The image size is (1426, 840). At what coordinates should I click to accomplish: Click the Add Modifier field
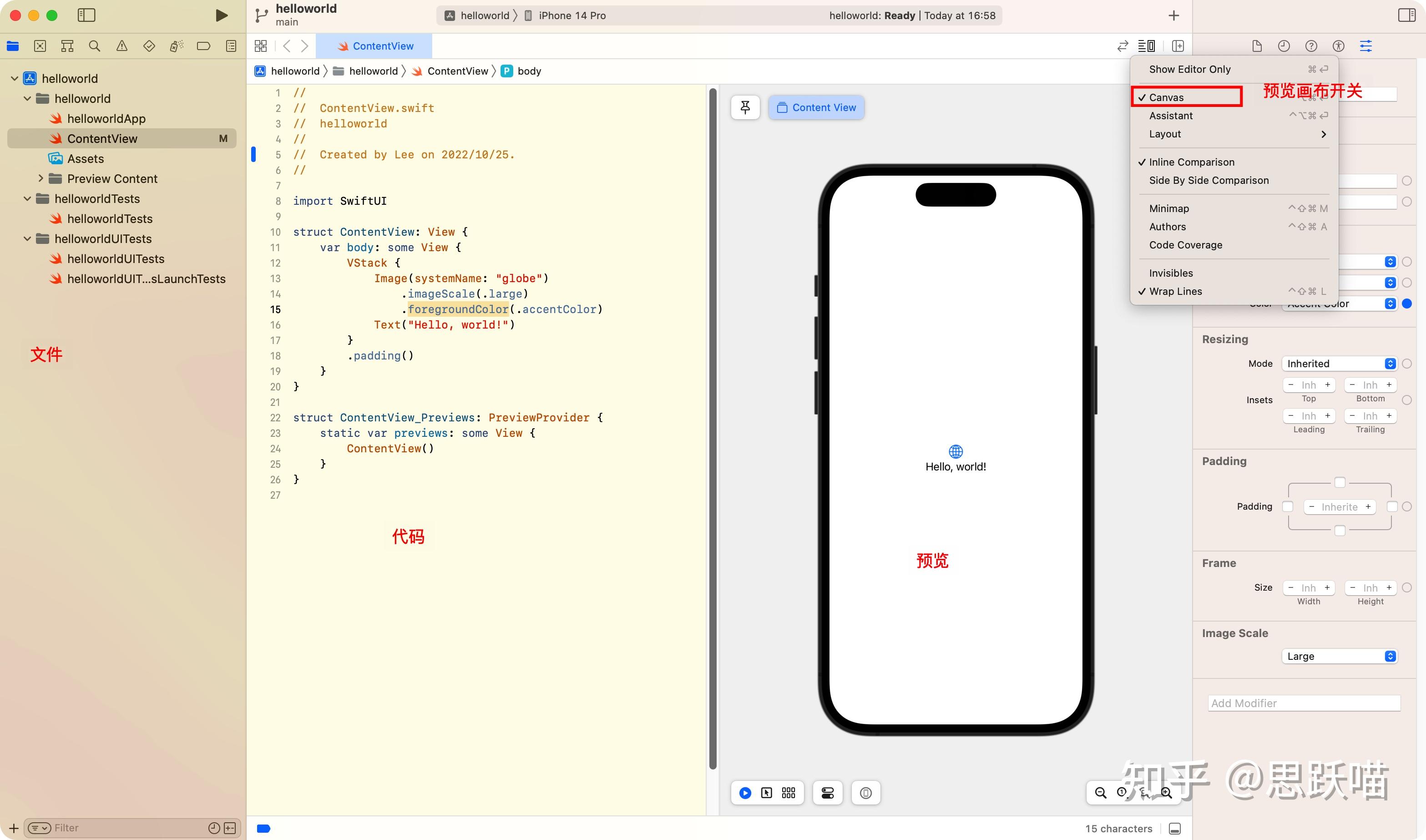tap(1304, 703)
